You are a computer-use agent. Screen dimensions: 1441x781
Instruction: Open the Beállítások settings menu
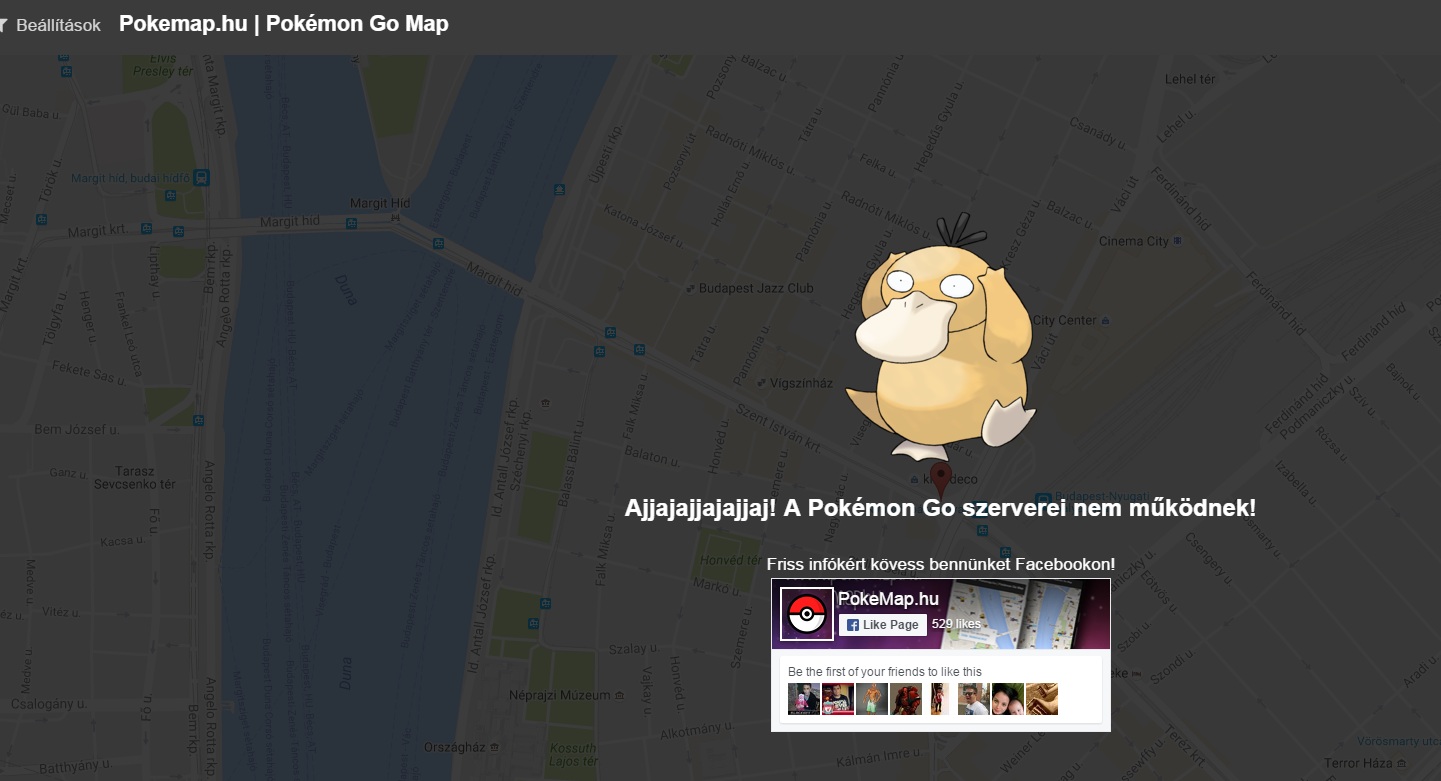(x=58, y=25)
